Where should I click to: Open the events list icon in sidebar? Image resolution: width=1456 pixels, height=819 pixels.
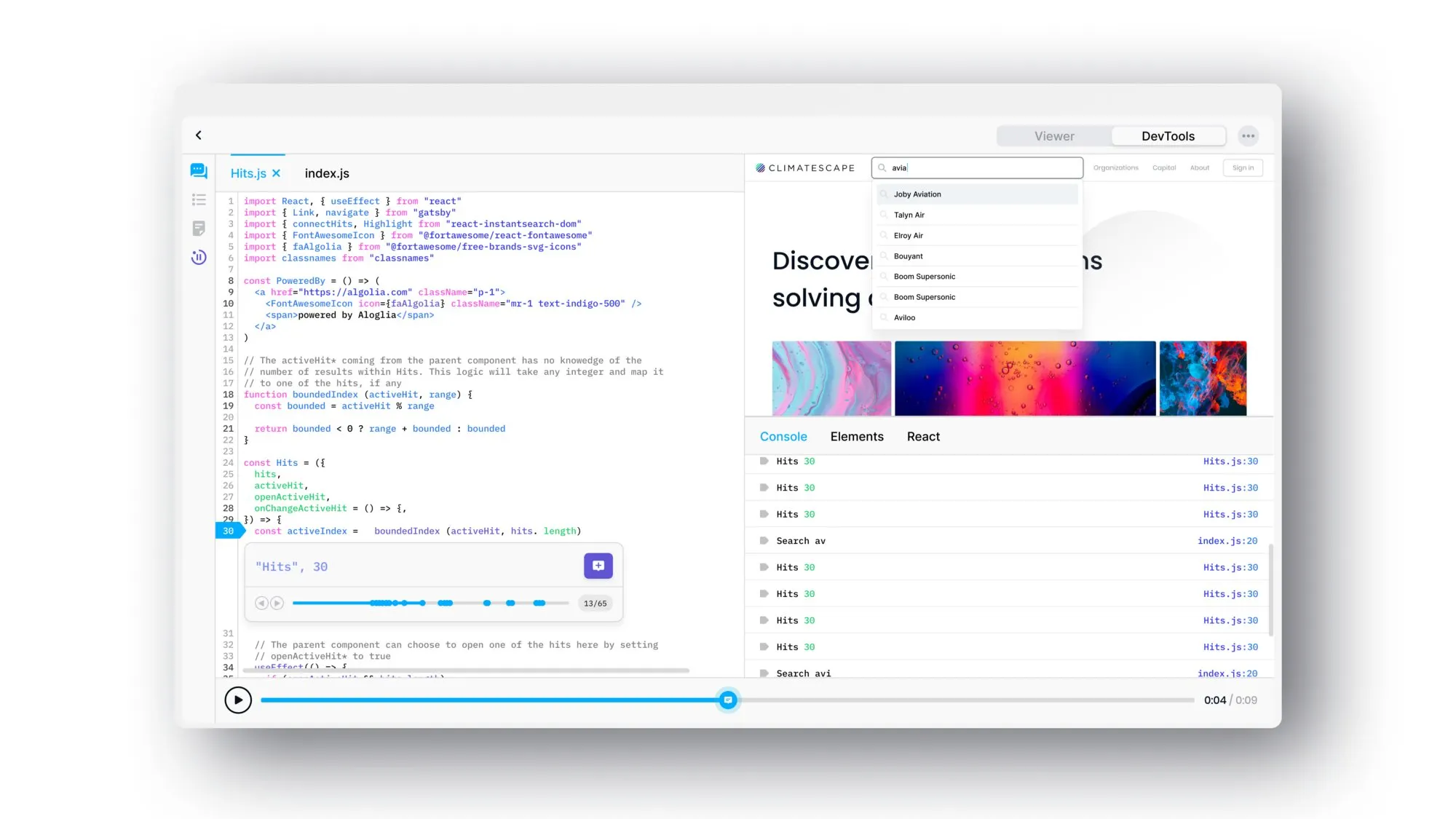[x=199, y=199]
